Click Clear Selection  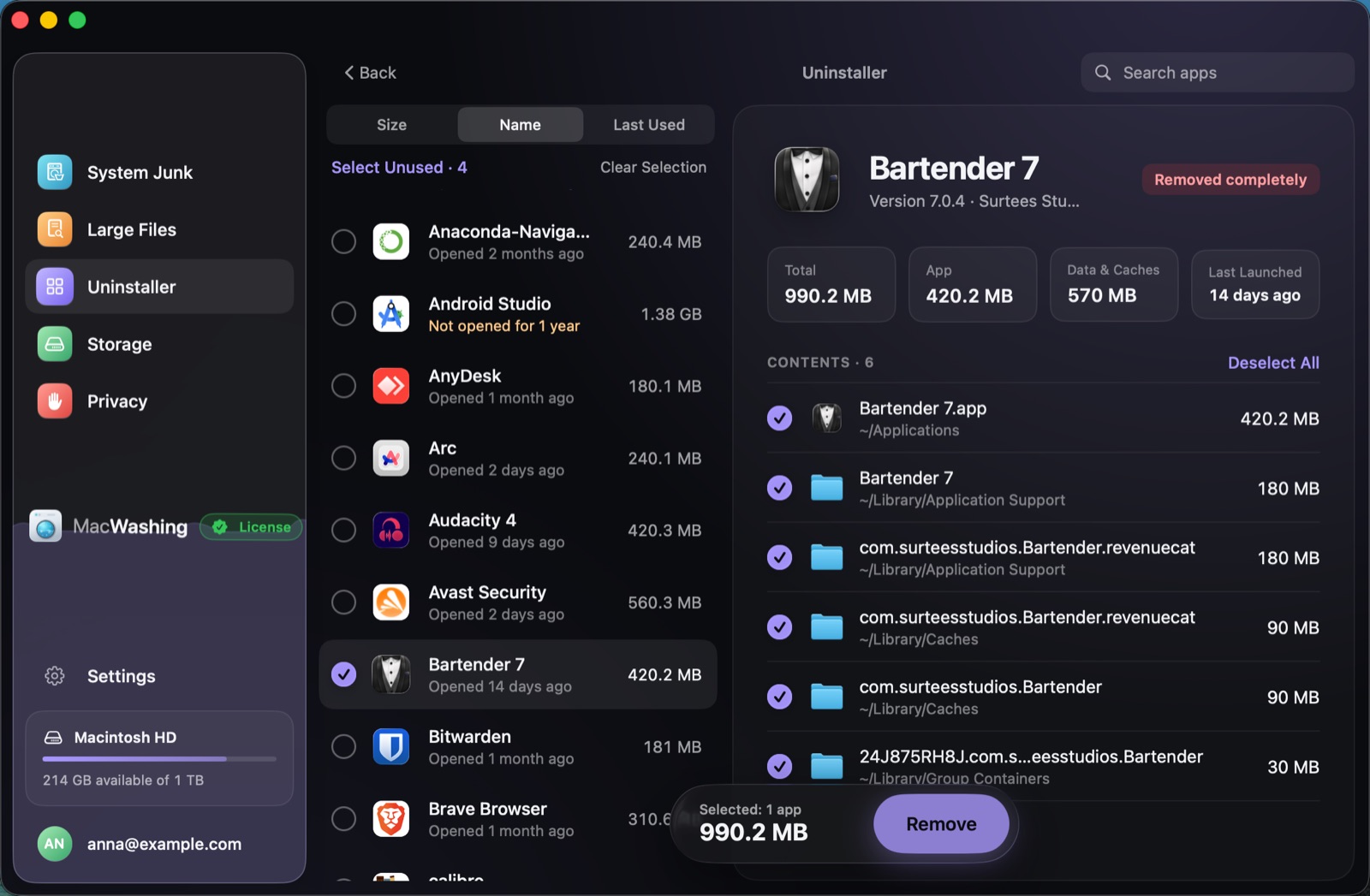tap(653, 168)
